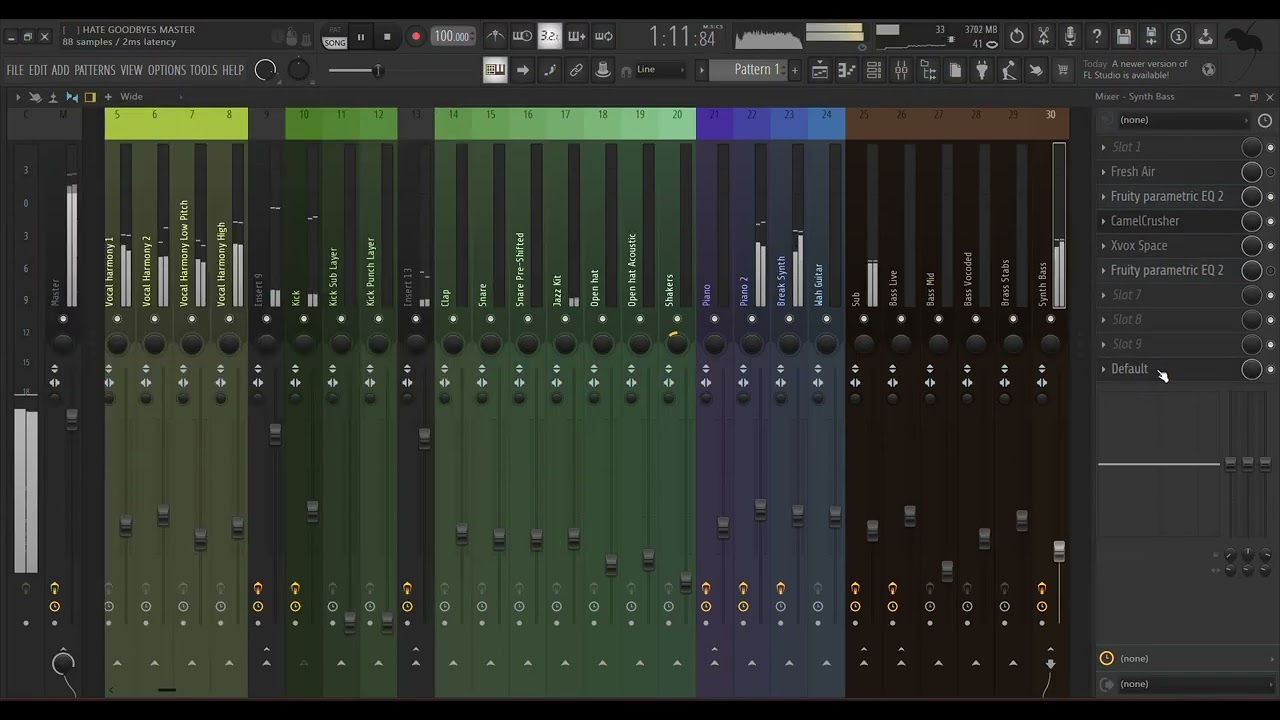Toggle the CamelCrusher effect enable LED
Viewport: 1280px width, 720px height.
[x=1271, y=221]
